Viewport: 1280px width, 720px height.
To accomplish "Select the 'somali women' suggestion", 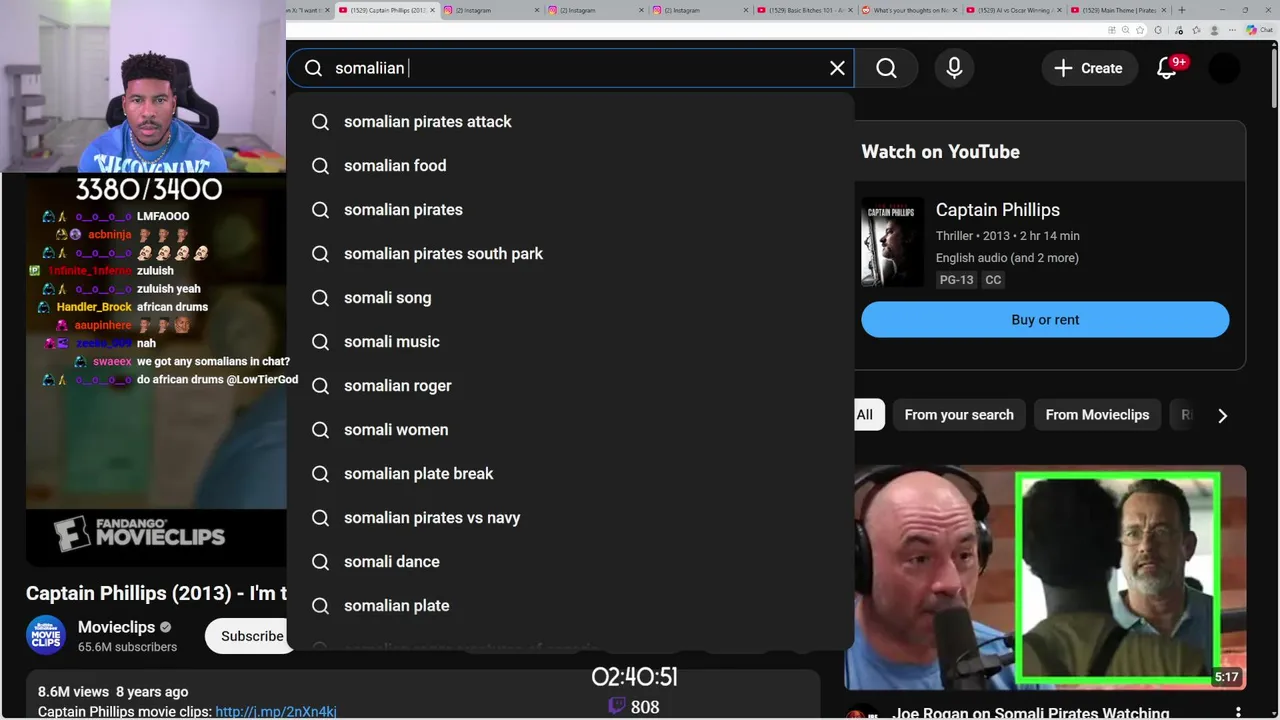I will [x=570, y=430].
